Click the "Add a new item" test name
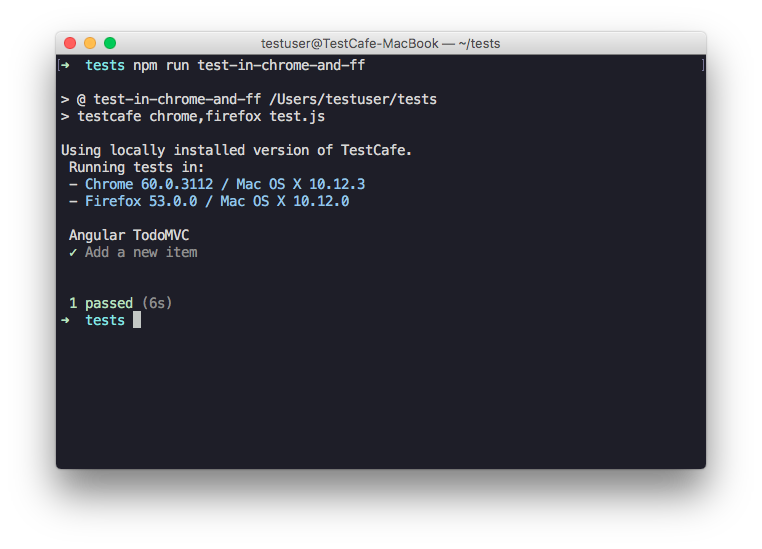This screenshot has width=762, height=549. tap(141, 252)
